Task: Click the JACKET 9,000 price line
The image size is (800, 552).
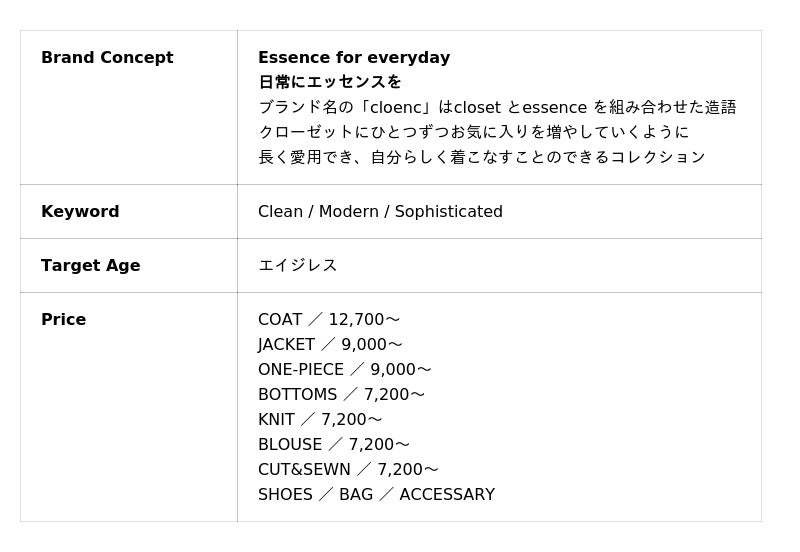Action: click(x=330, y=345)
